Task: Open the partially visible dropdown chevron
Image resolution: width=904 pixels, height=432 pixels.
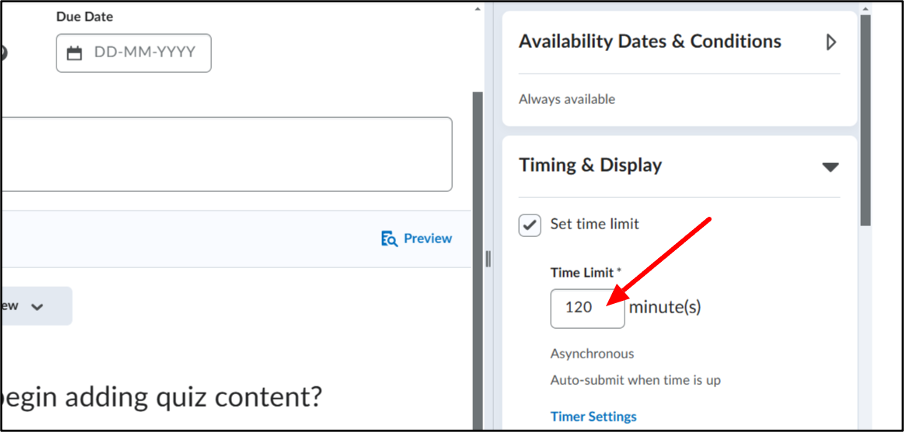Action: 37,307
